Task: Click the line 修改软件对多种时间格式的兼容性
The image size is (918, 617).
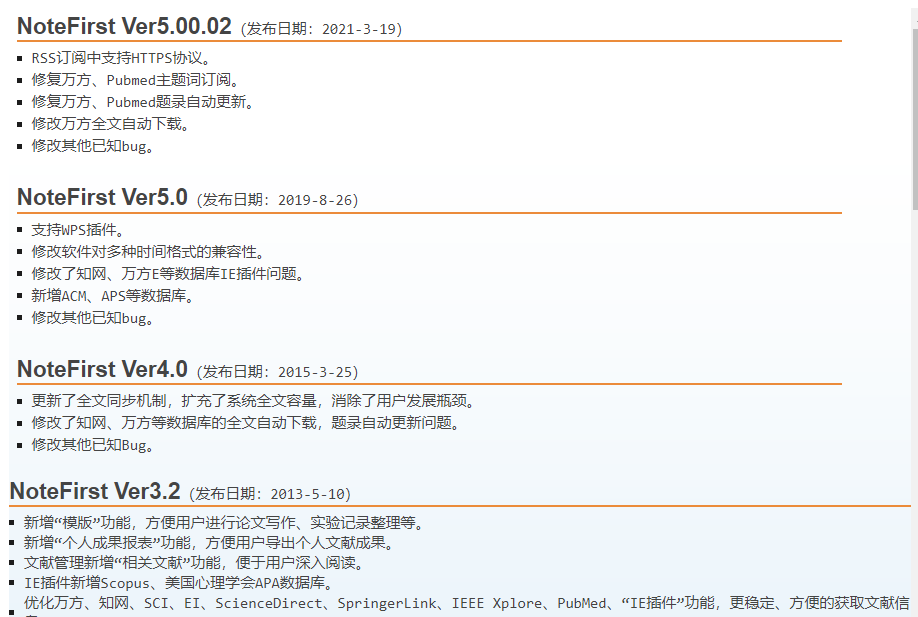Action: point(148,252)
